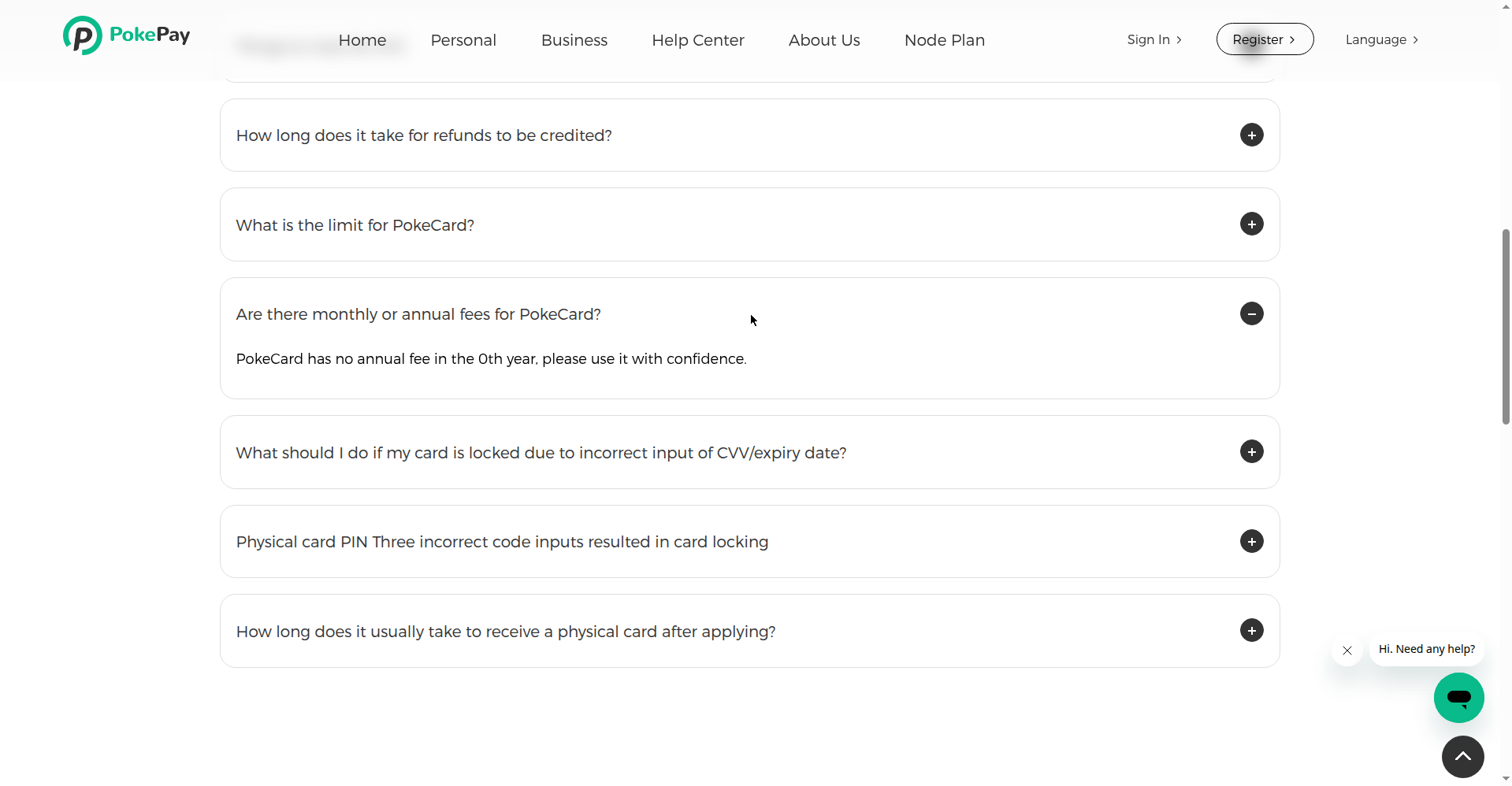
Task: Click the 'PokeCard has no annual fee' answer text
Action: pyautogui.click(x=491, y=359)
